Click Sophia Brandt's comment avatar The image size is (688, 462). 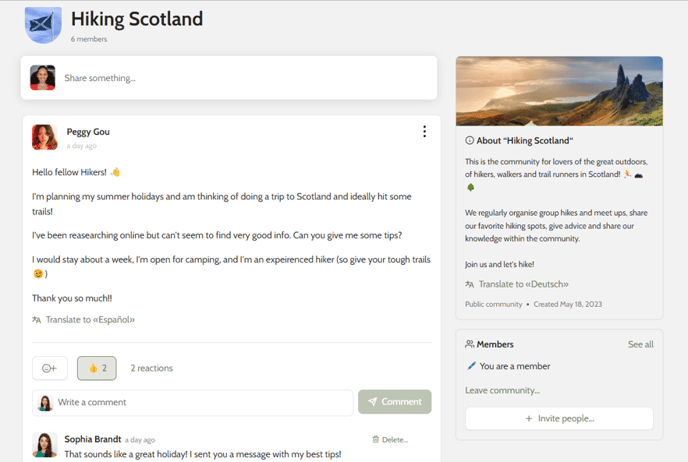[45, 444]
